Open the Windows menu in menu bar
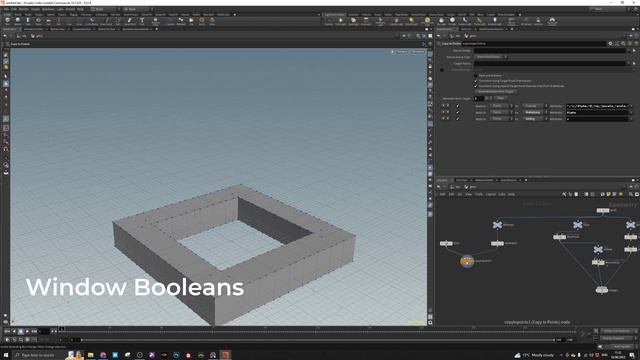Screen dimensions: 640x360 click(x=48, y=9)
